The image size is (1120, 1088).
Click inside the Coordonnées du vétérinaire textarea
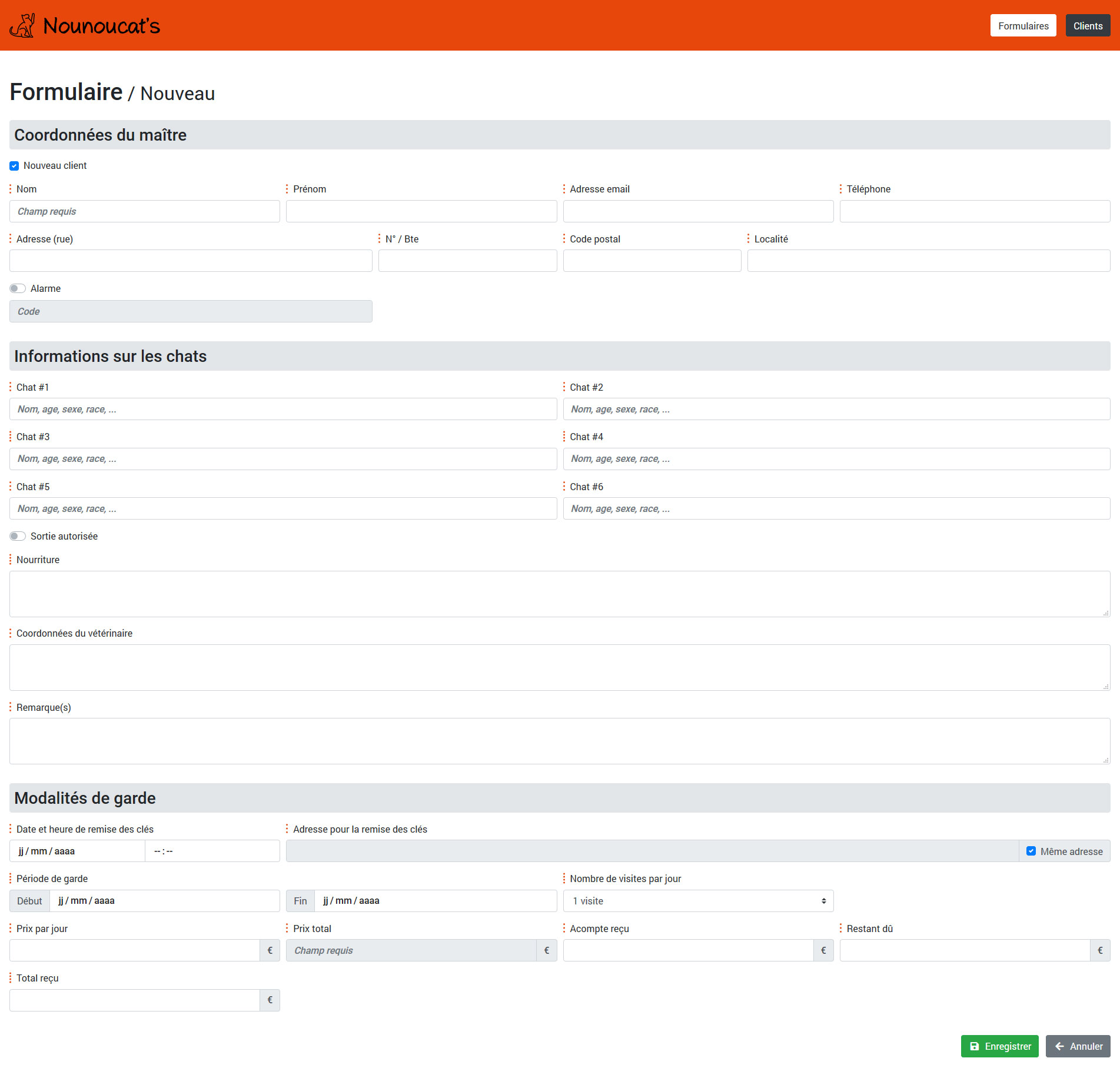click(560, 667)
